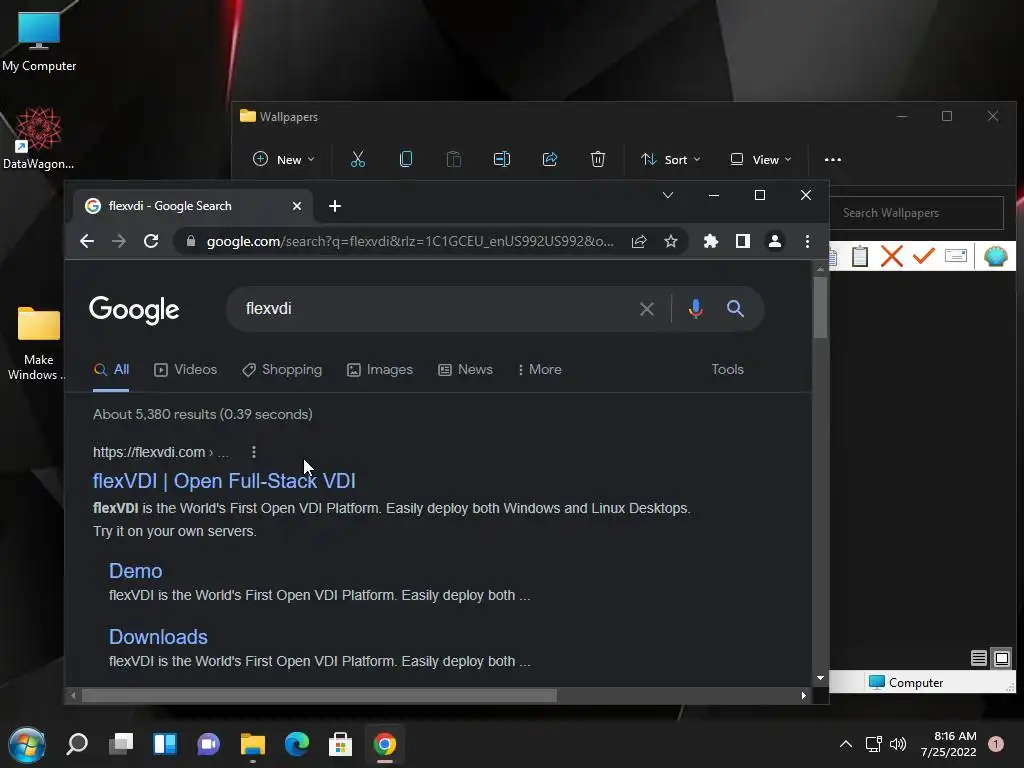This screenshot has width=1024, height=768.
Task: Open Chrome's tab search chevron
Action: (667, 195)
